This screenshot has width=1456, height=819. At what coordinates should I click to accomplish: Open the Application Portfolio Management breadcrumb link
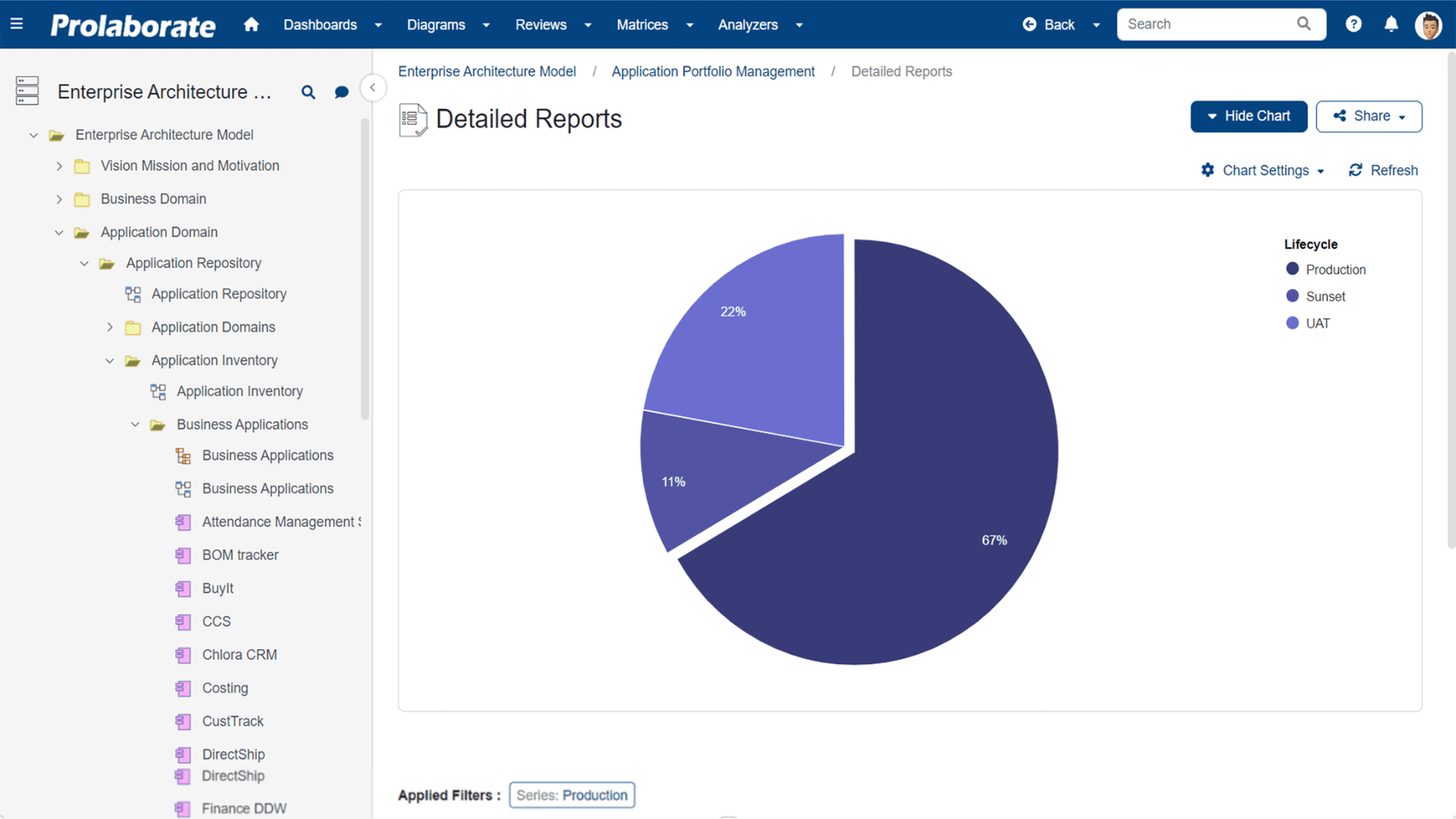(713, 71)
